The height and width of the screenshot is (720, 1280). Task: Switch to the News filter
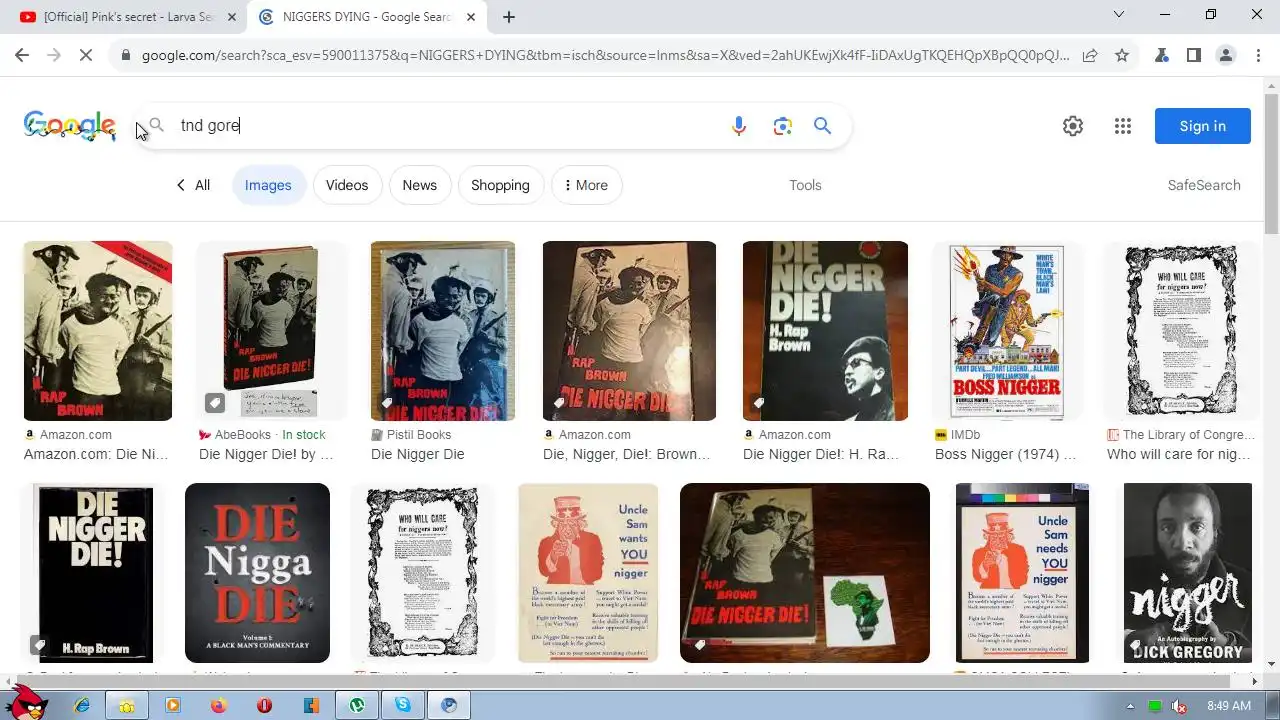point(420,185)
